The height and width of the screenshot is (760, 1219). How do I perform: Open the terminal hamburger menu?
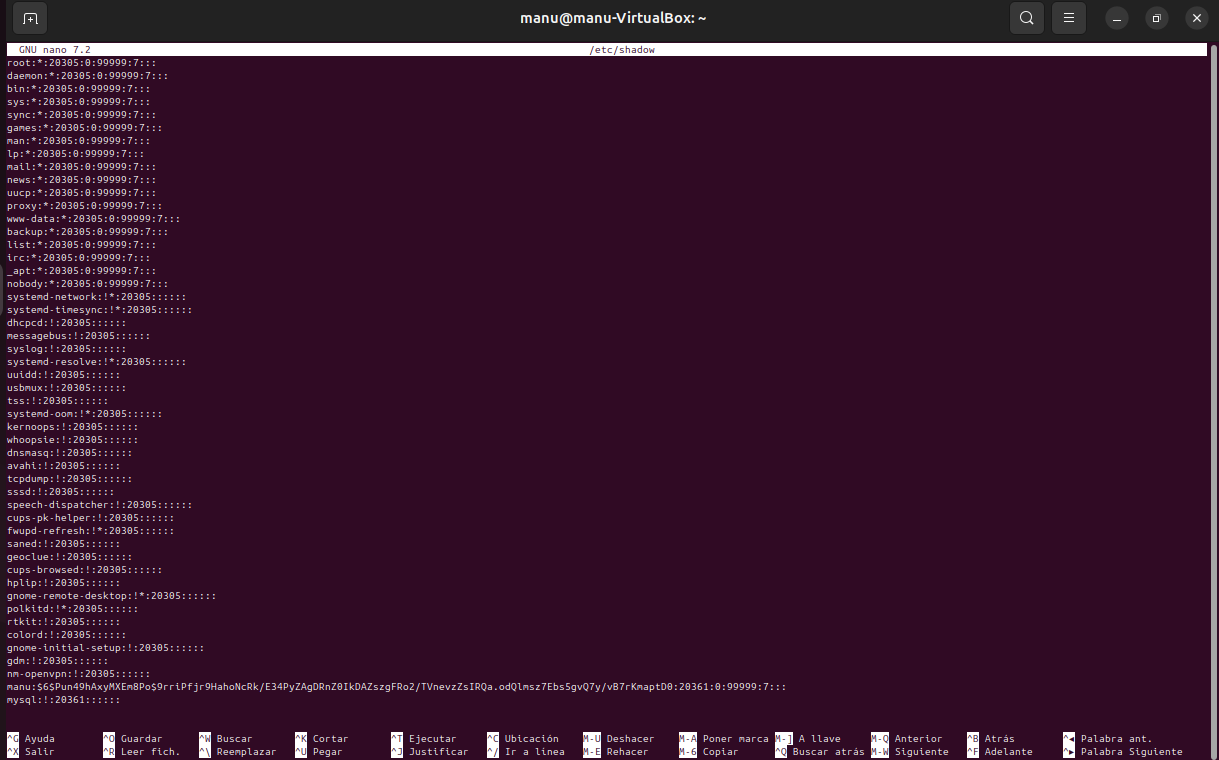pyautogui.click(x=1069, y=18)
